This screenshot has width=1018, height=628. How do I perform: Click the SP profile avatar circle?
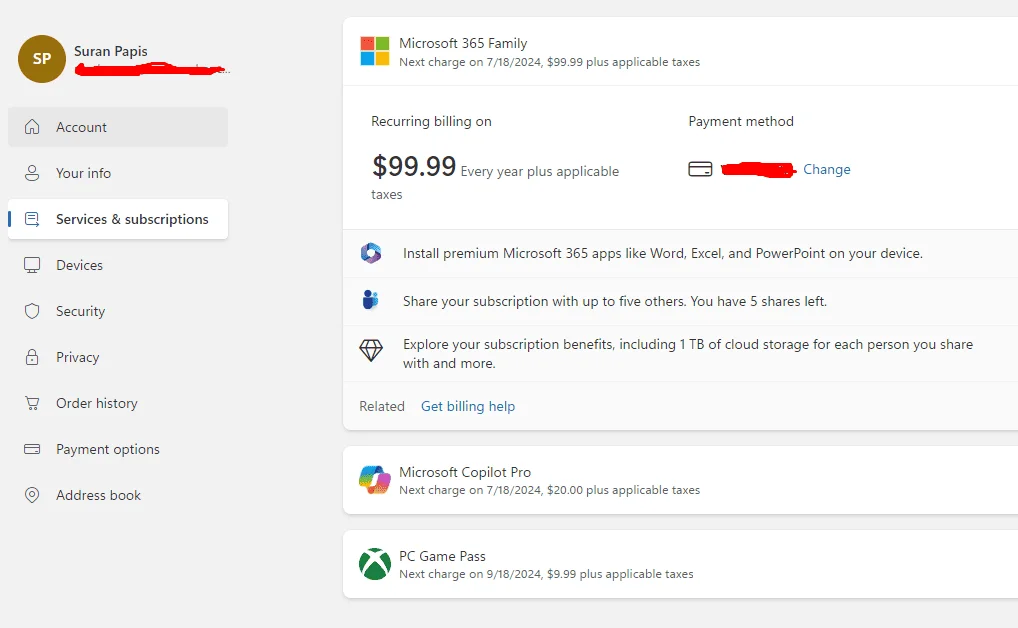42,59
